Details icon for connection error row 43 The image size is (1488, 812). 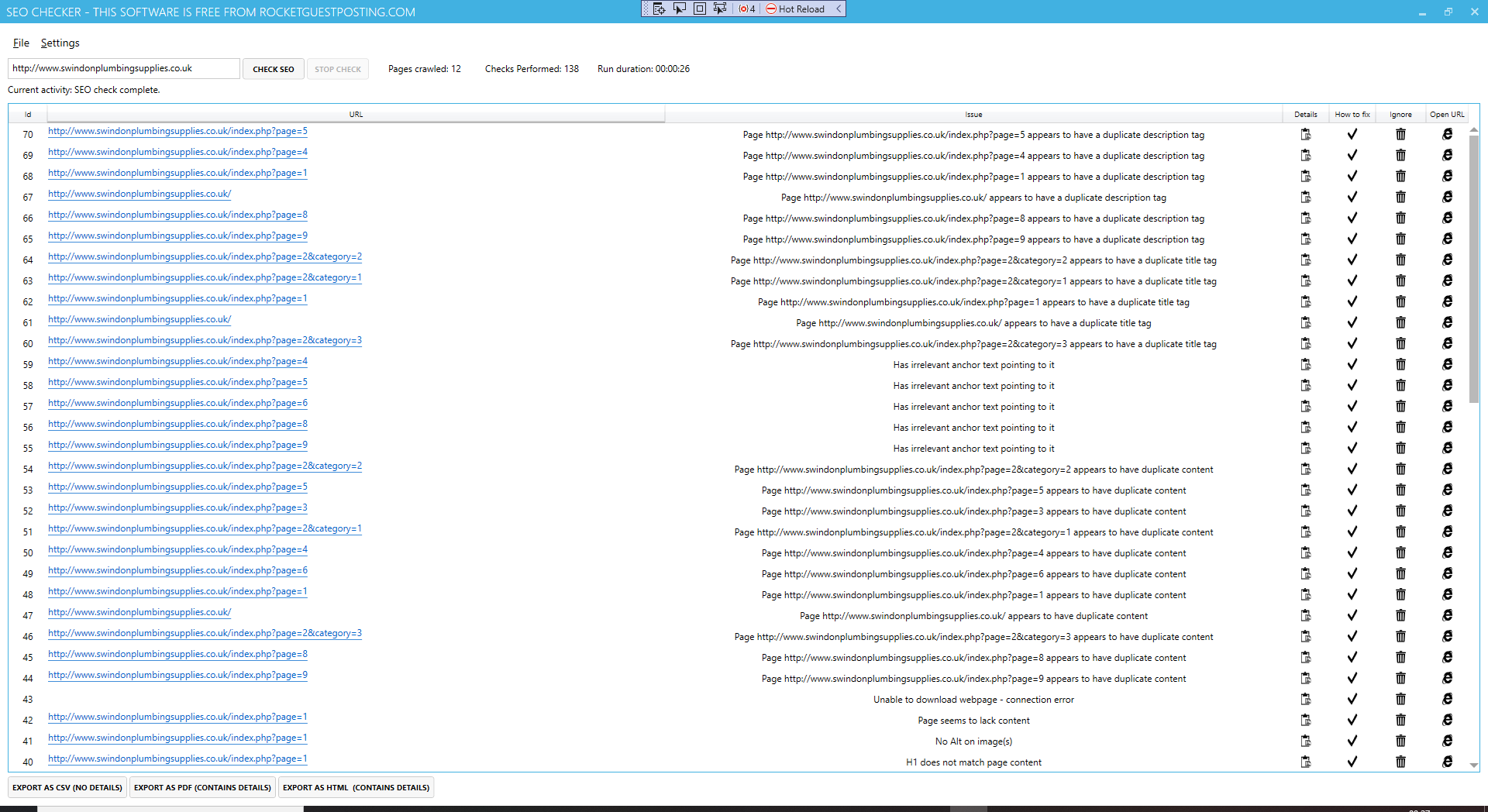tap(1306, 700)
